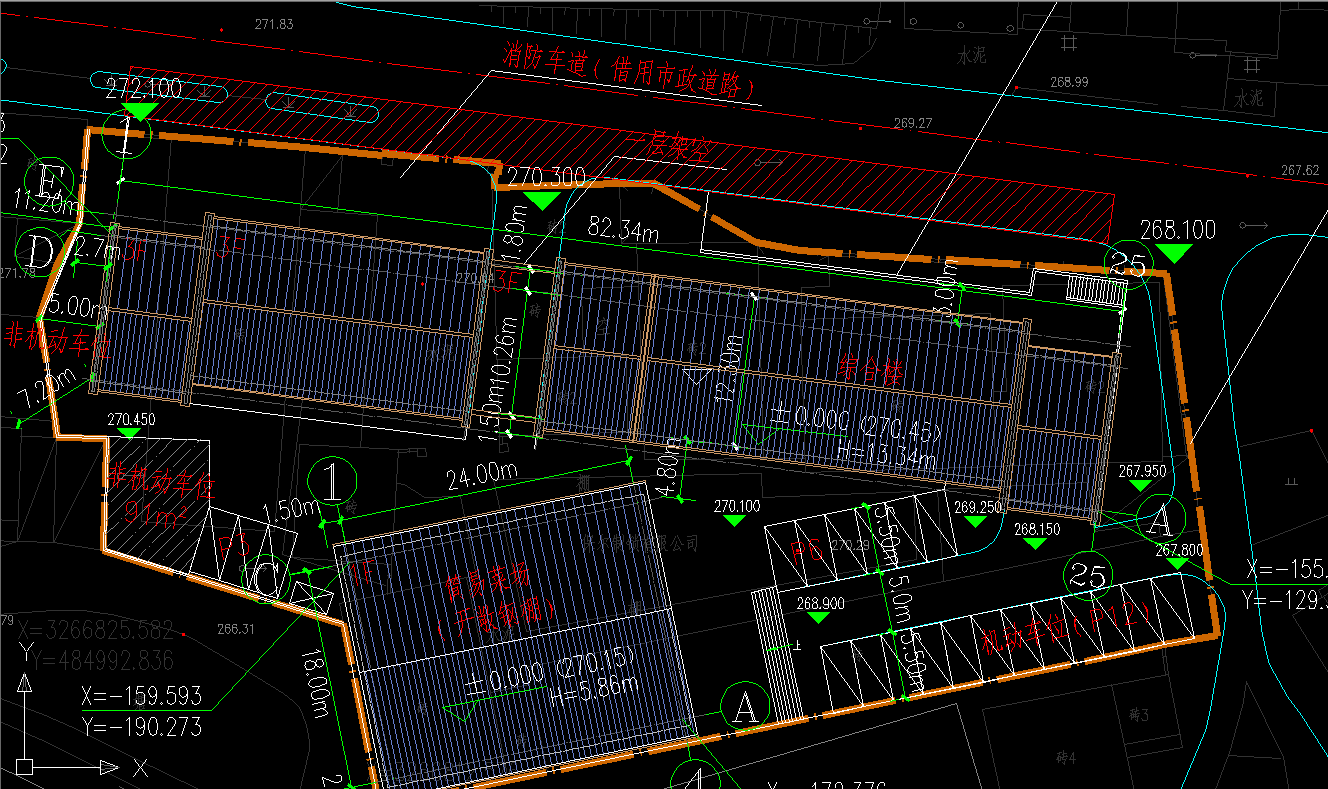Click the 砖3 building annotation
The height and width of the screenshot is (789, 1328).
(x=1139, y=714)
